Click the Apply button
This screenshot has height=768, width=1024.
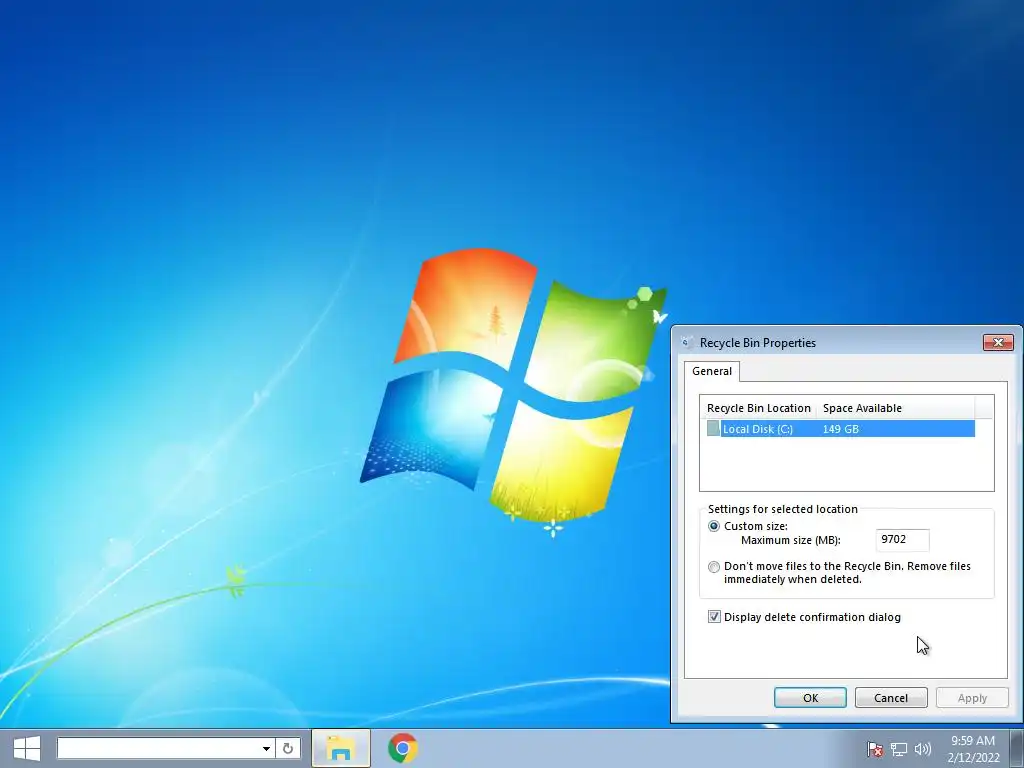click(x=972, y=697)
